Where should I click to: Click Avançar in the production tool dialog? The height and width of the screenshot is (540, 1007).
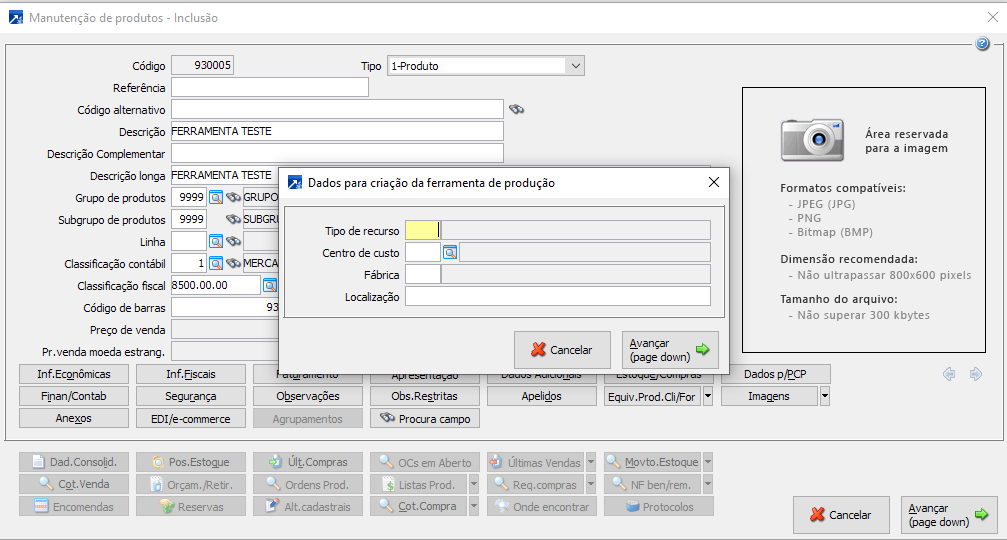tap(670, 350)
